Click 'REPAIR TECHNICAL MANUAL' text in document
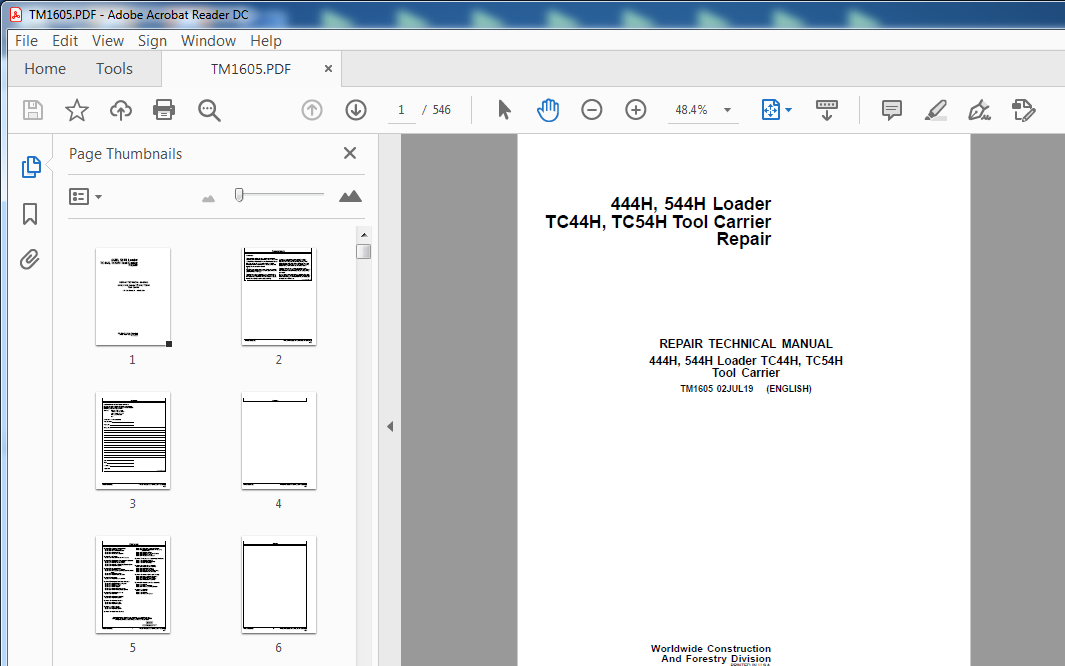Viewport: 1065px width, 666px height. pos(746,344)
